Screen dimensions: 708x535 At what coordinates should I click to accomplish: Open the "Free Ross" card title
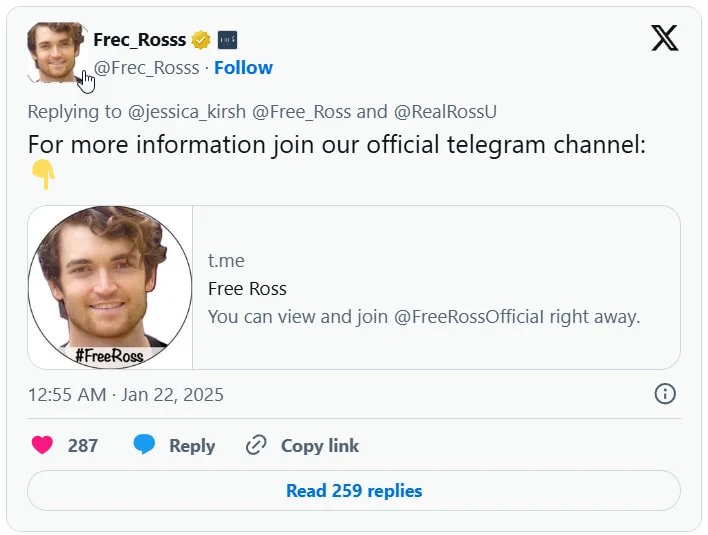247,289
